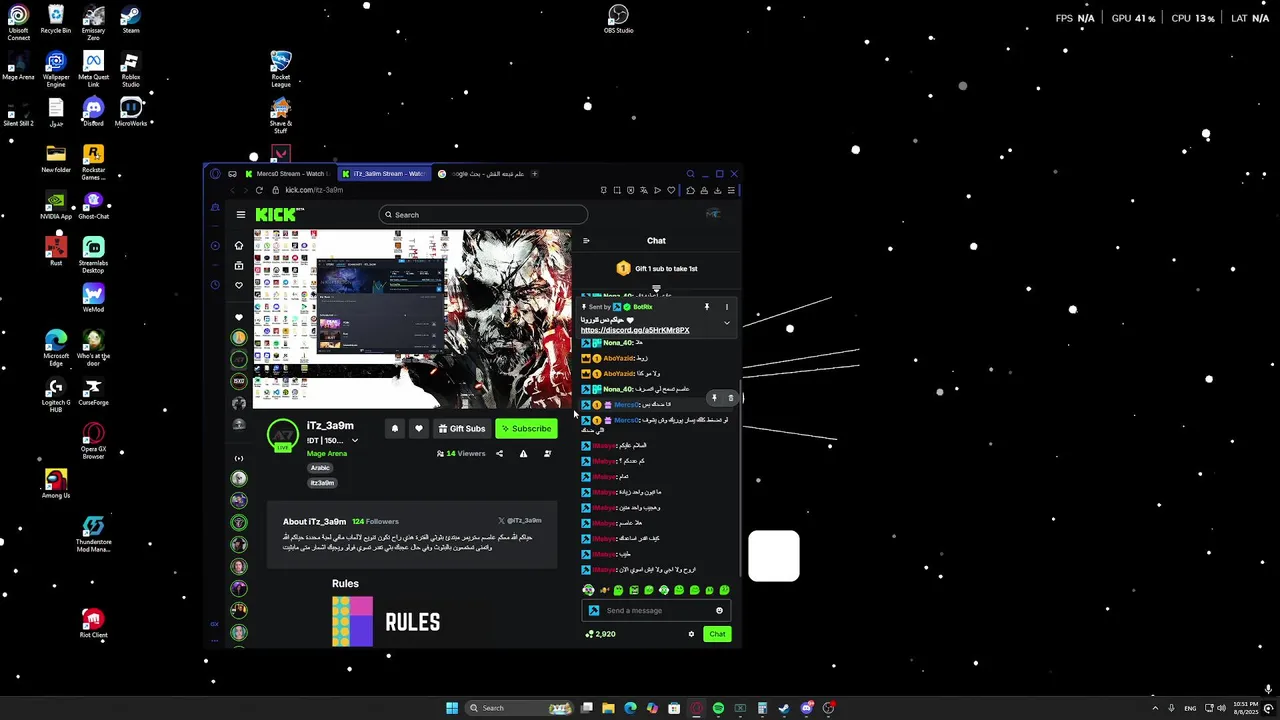Click the green Chat send button
Screen dimensions: 1280x720
(717, 634)
